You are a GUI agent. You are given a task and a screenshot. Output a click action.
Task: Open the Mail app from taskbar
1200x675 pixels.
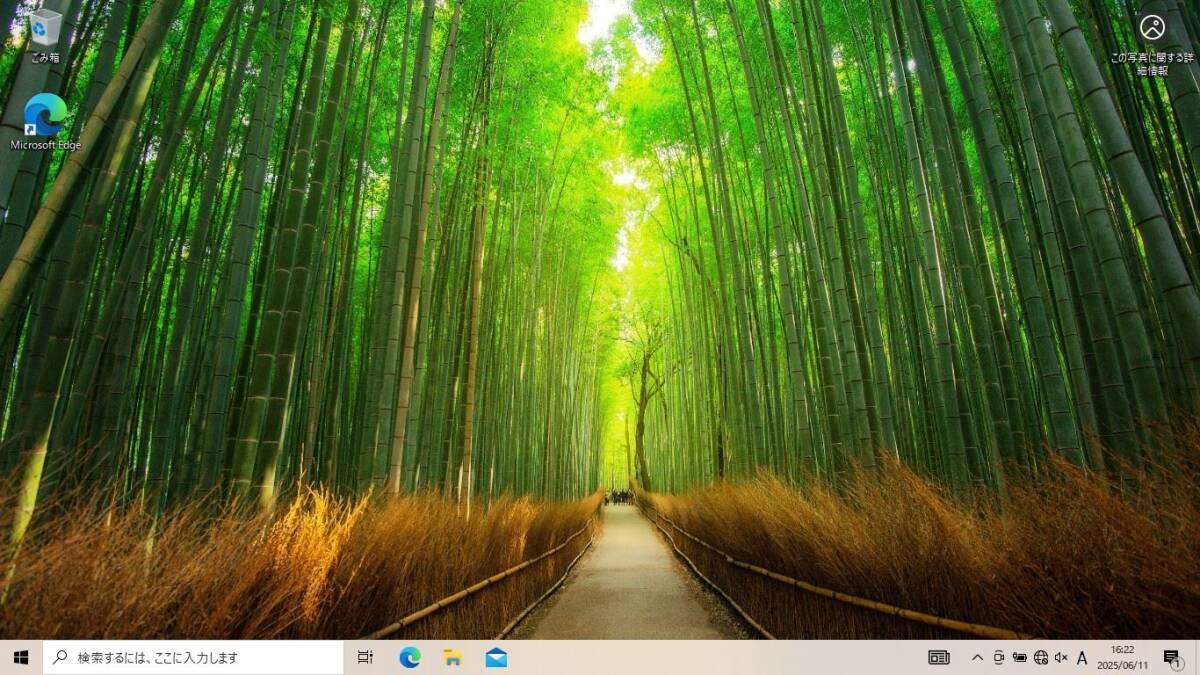(496, 657)
